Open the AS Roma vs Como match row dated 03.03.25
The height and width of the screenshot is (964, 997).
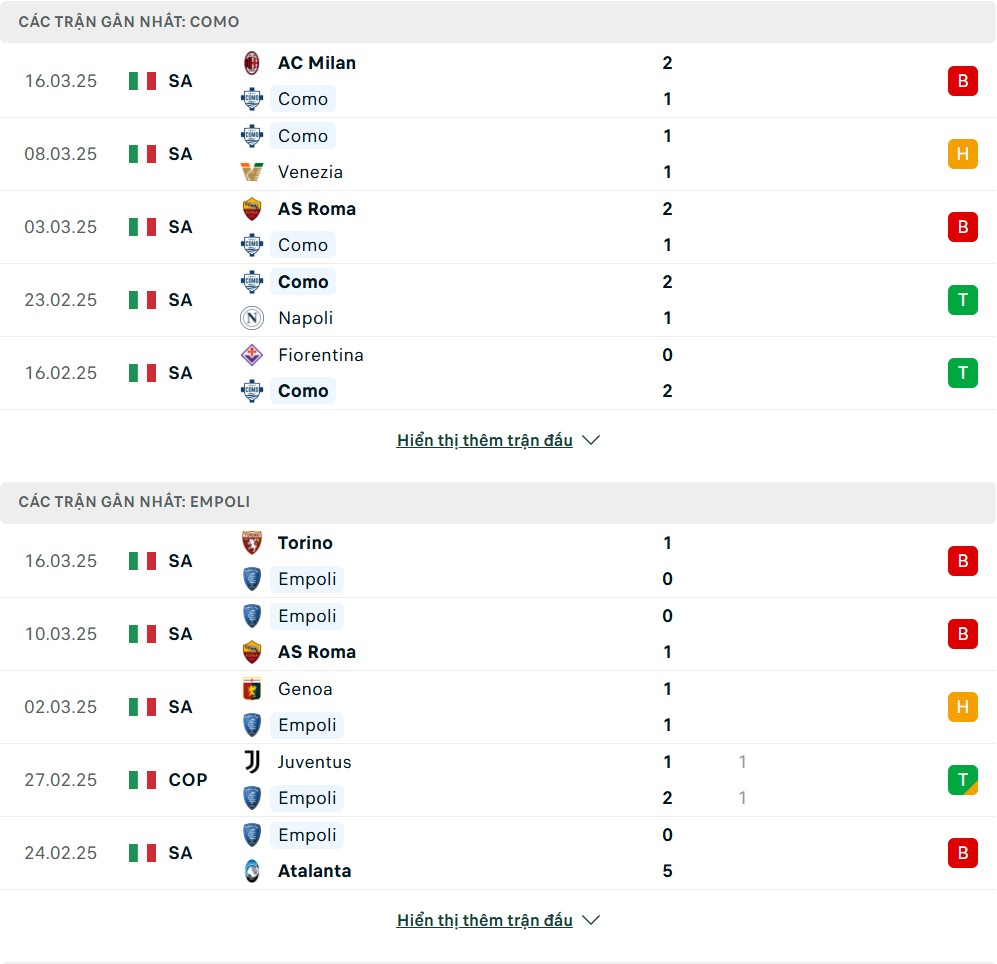[x=498, y=227]
